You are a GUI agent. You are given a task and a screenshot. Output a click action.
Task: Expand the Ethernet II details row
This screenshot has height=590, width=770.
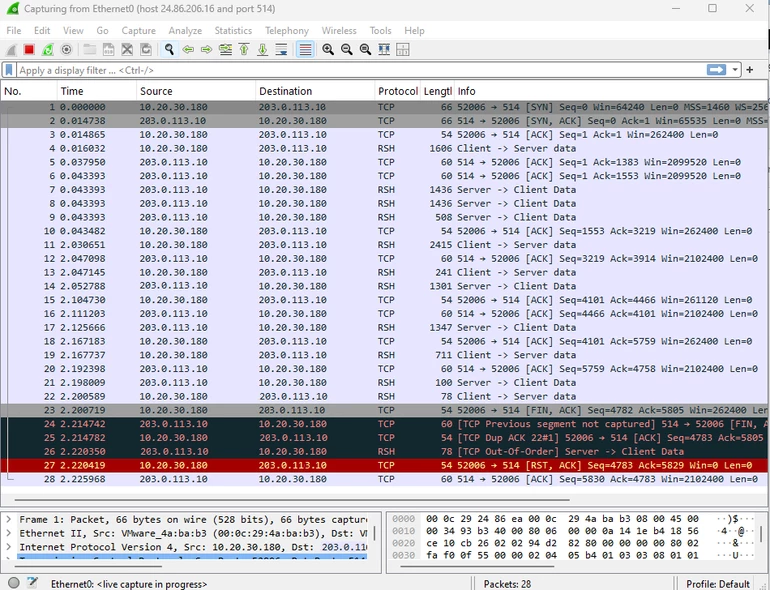[x=8, y=533]
